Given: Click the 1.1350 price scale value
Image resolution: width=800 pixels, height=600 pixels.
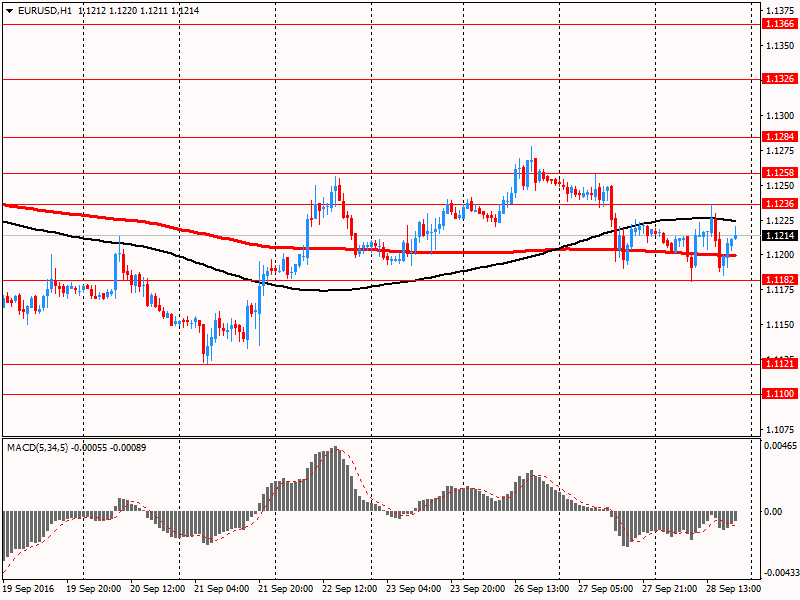Looking at the screenshot, I should pyautogui.click(x=780, y=46).
